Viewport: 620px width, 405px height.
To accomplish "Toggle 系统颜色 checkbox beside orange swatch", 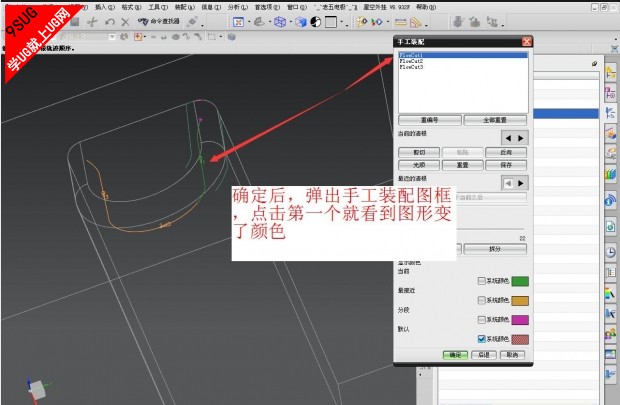I will [481, 300].
